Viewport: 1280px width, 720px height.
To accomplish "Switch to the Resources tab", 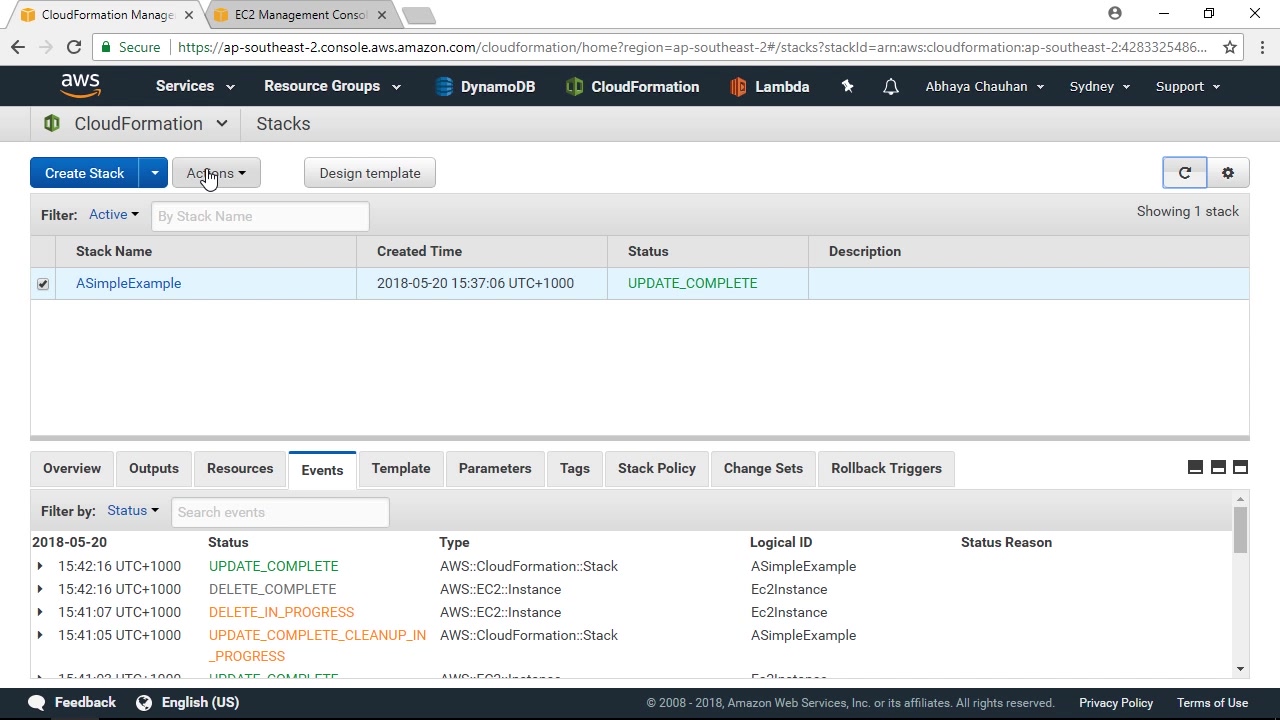I will pyautogui.click(x=240, y=468).
